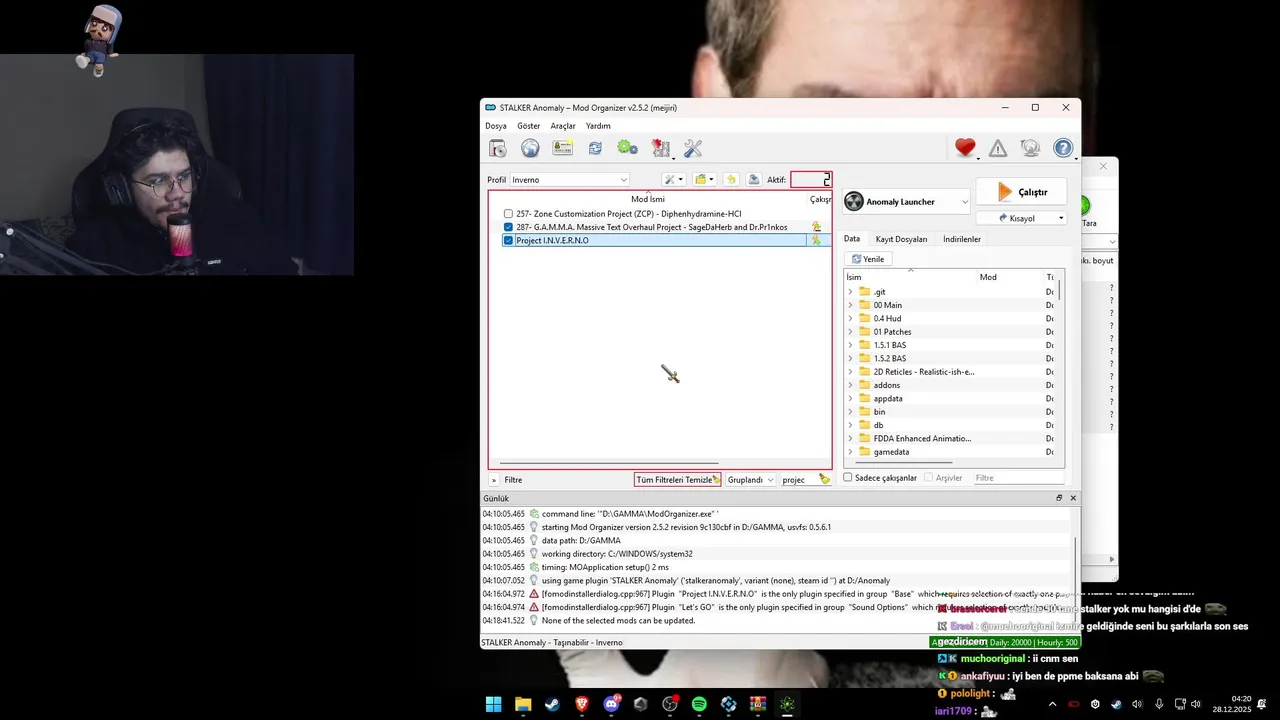The height and width of the screenshot is (720, 1280).
Task: Open Discord from the taskbar
Action: (611, 704)
